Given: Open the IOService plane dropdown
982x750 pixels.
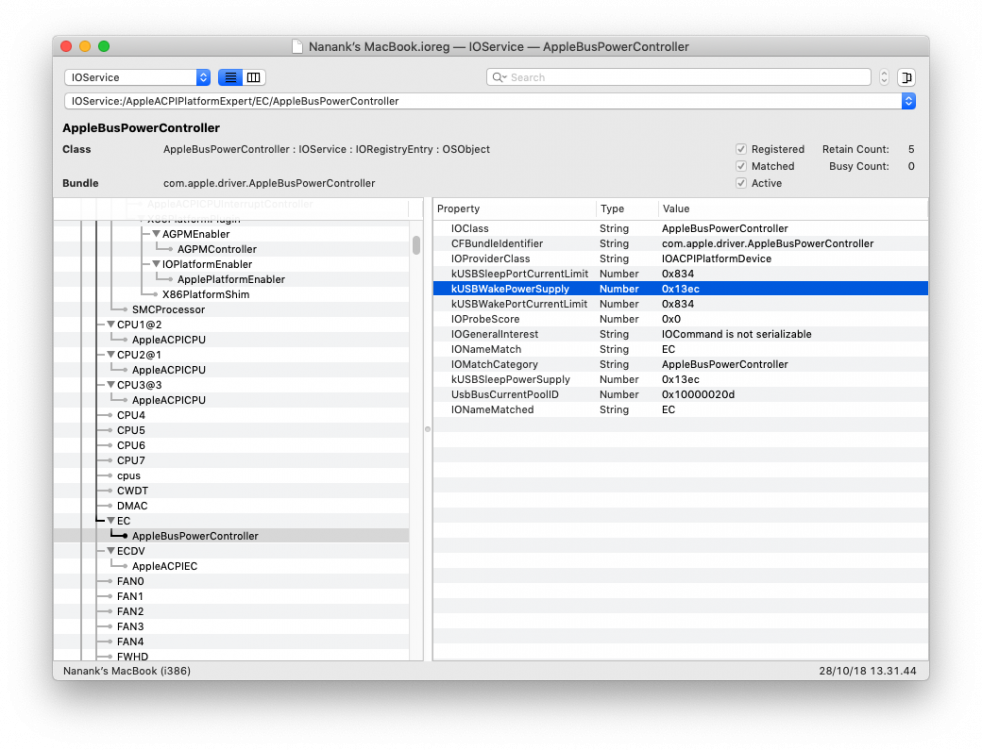Looking at the screenshot, I should 137,77.
